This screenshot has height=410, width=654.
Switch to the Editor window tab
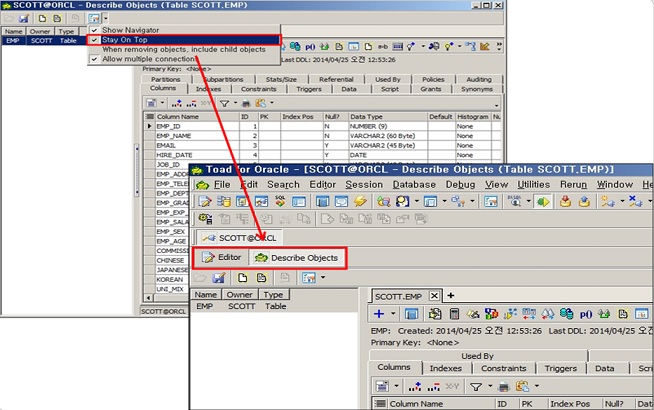221,258
